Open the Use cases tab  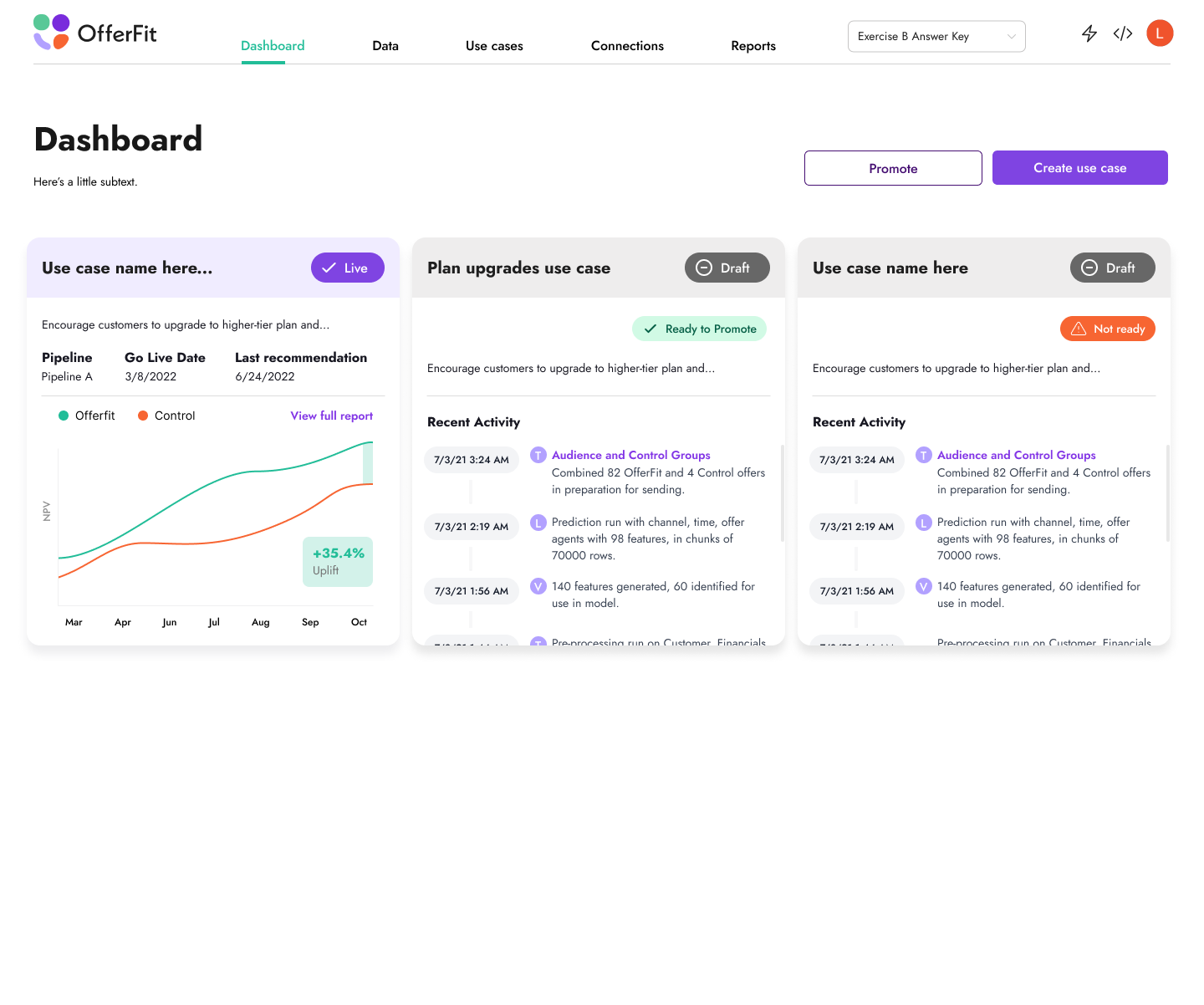494,46
